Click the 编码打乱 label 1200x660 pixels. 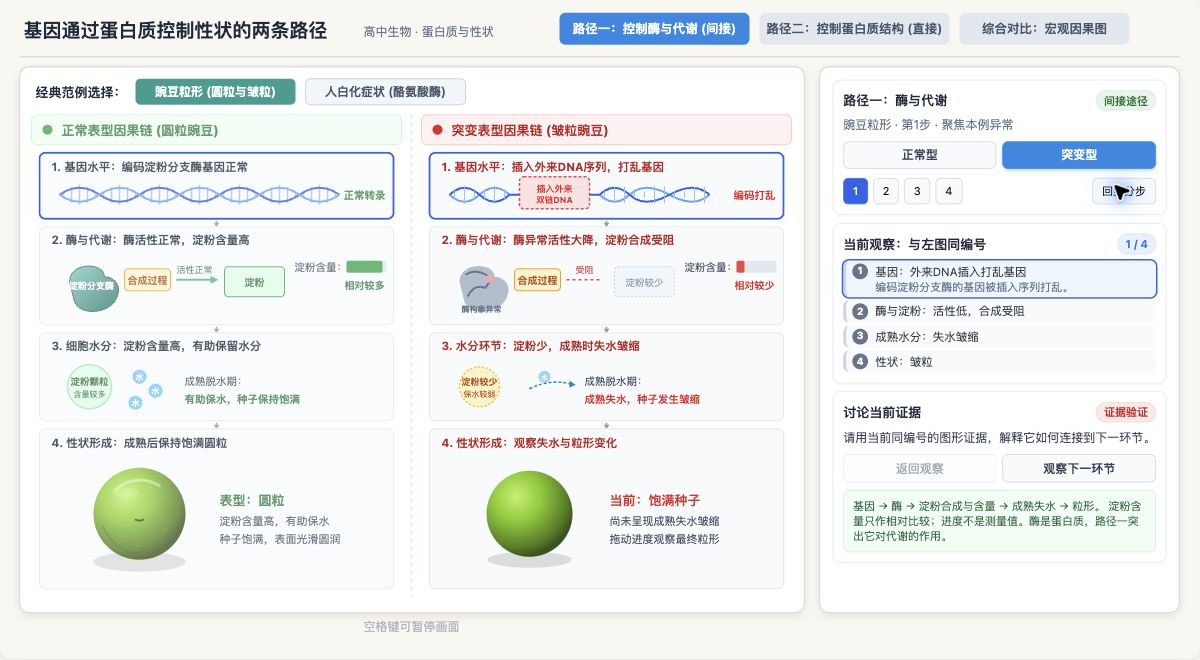point(754,196)
